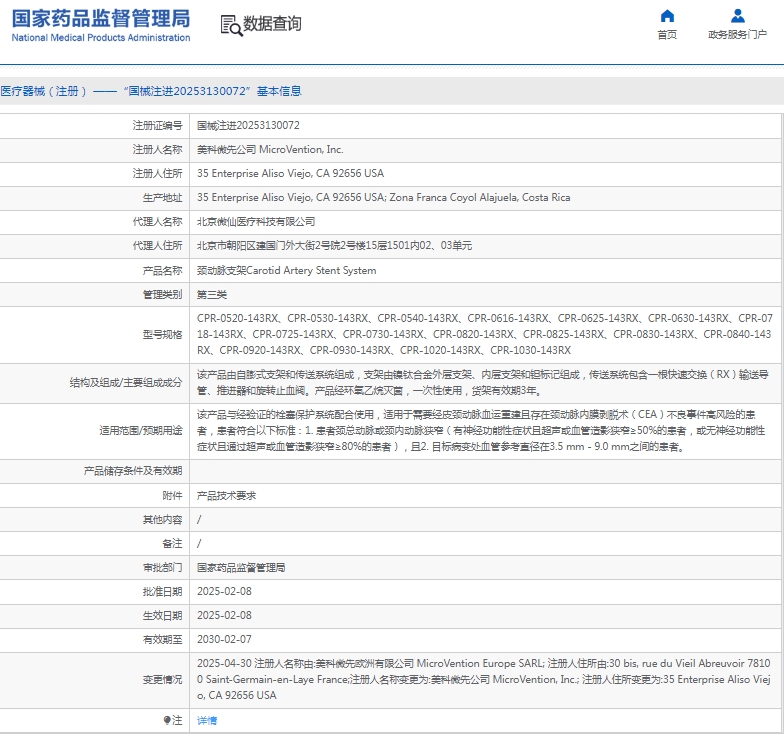Click the 代理人住所 Beijing address value
This screenshot has width=784, height=738.
click(334, 246)
